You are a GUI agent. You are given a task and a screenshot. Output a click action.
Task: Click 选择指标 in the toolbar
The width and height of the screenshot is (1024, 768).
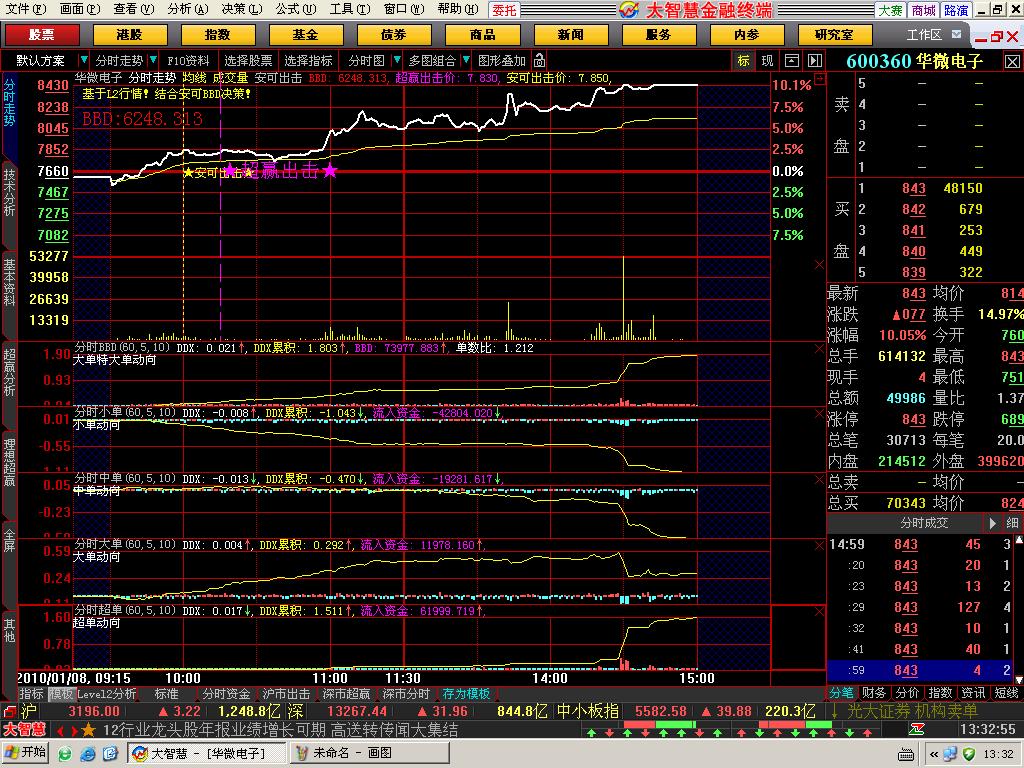308,61
